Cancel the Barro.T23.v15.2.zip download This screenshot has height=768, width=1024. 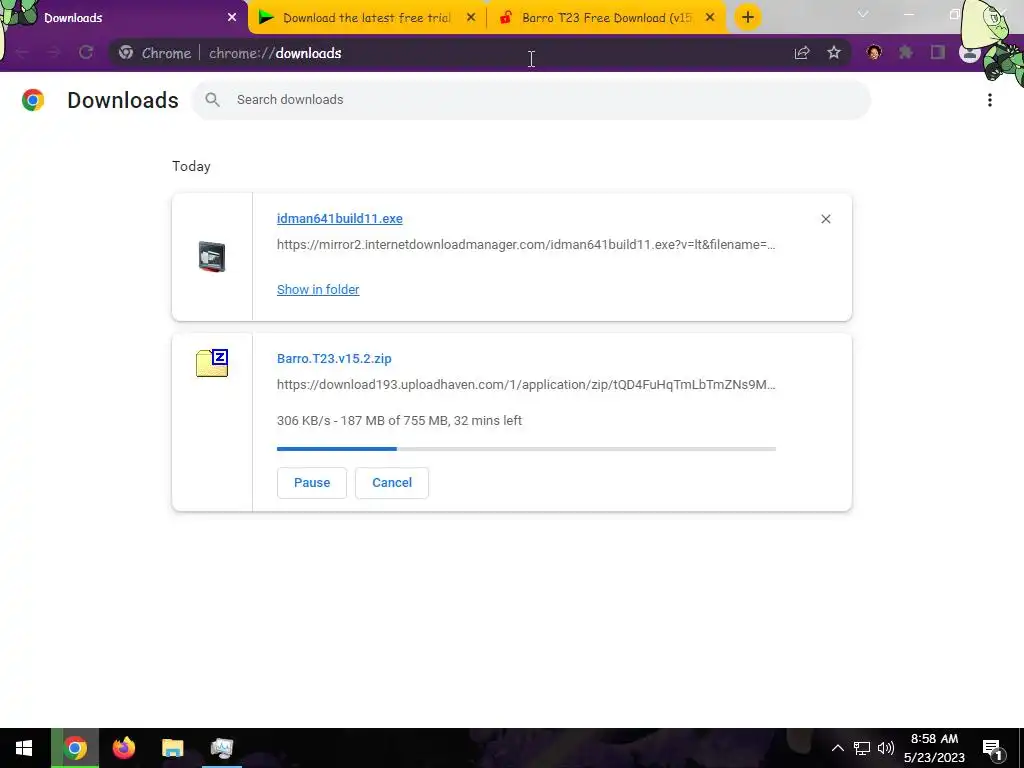392,483
